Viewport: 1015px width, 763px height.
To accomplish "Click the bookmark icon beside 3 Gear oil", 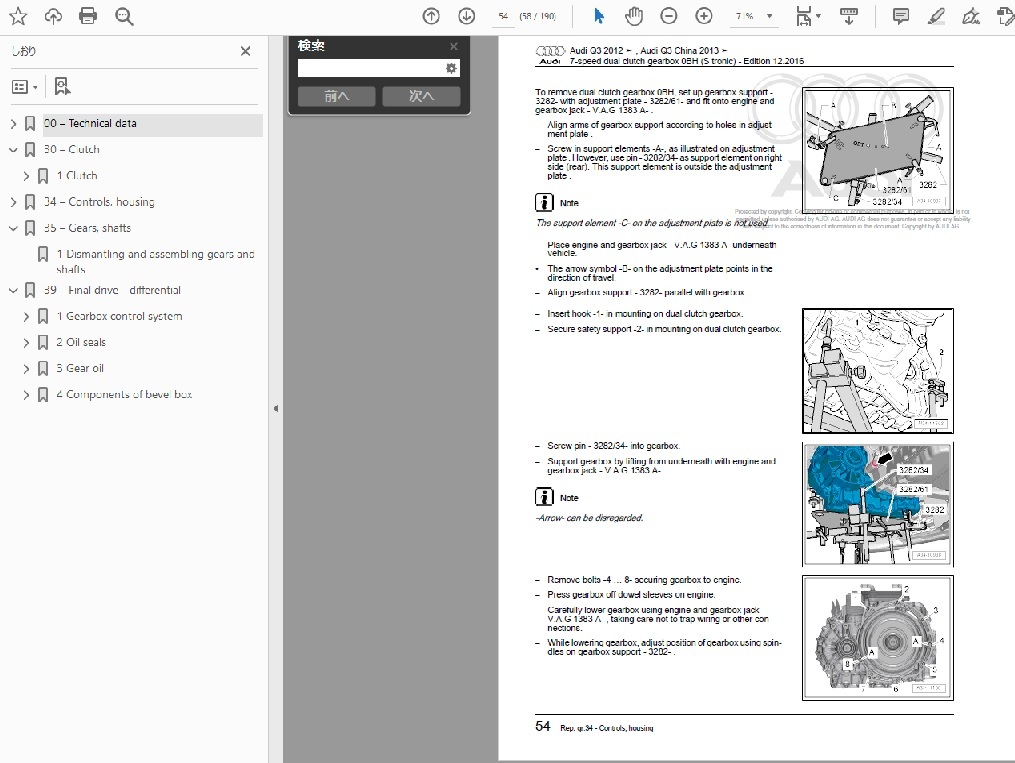I will point(43,369).
